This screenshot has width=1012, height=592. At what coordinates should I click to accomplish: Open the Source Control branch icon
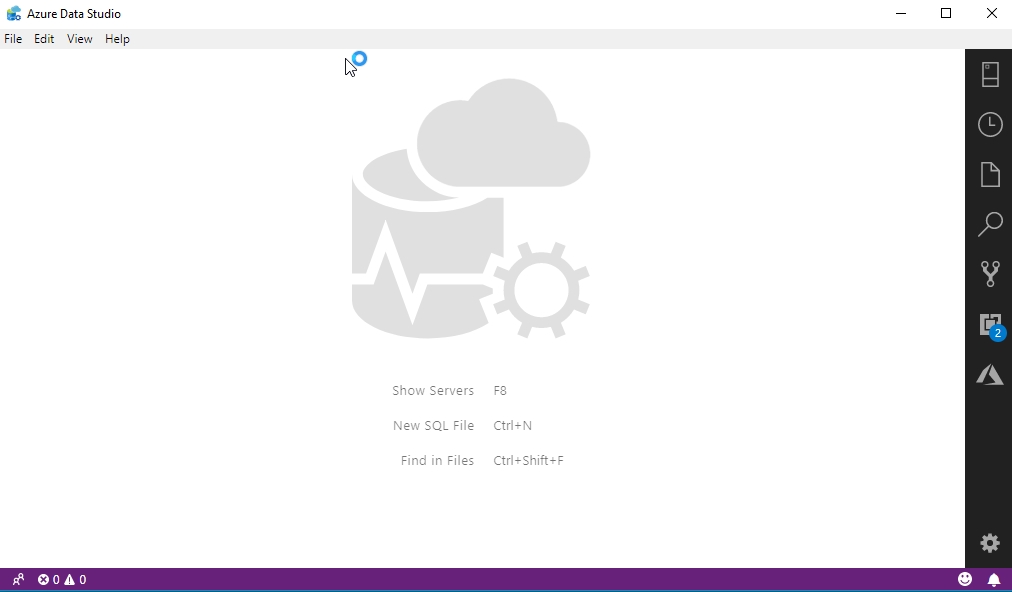[x=989, y=274]
